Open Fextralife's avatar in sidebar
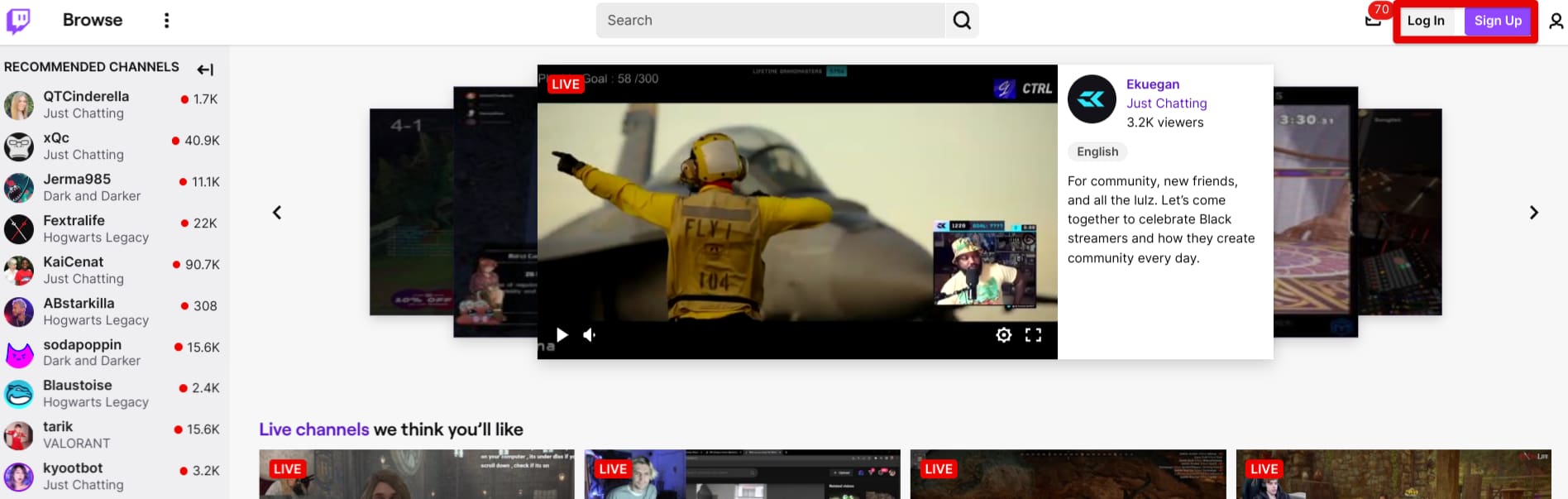The width and height of the screenshot is (1568, 499). (19, 229)
